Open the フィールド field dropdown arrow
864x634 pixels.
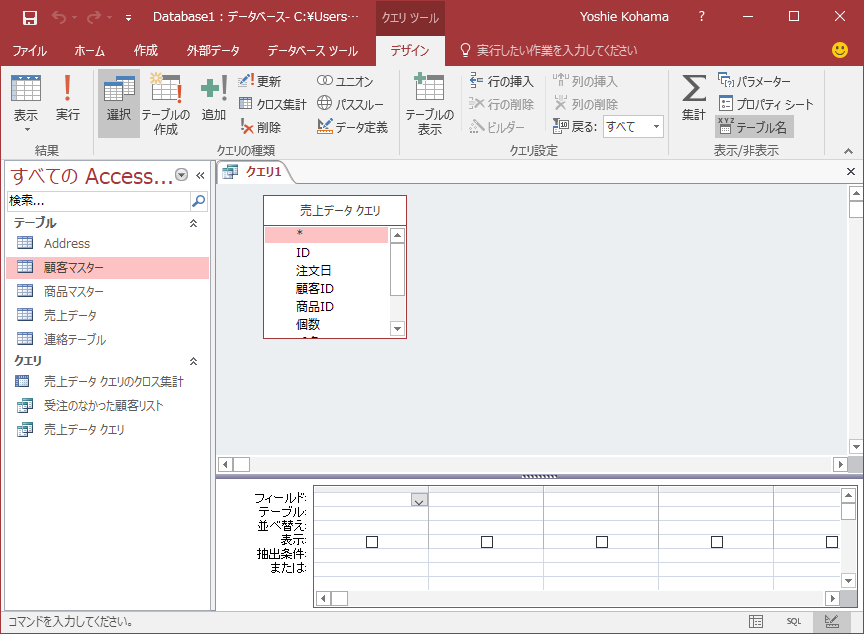tap(419, 500)
